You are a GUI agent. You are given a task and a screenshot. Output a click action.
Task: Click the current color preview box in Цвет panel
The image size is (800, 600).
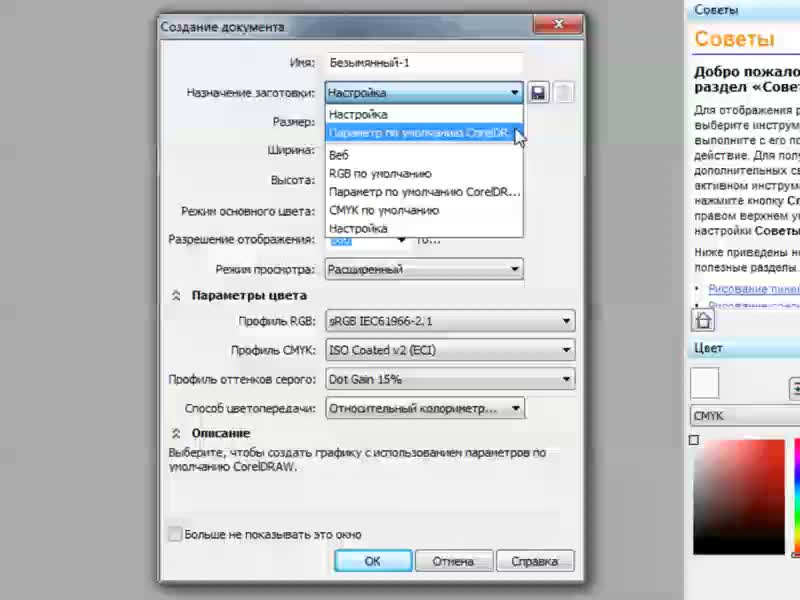pos(705,383)
